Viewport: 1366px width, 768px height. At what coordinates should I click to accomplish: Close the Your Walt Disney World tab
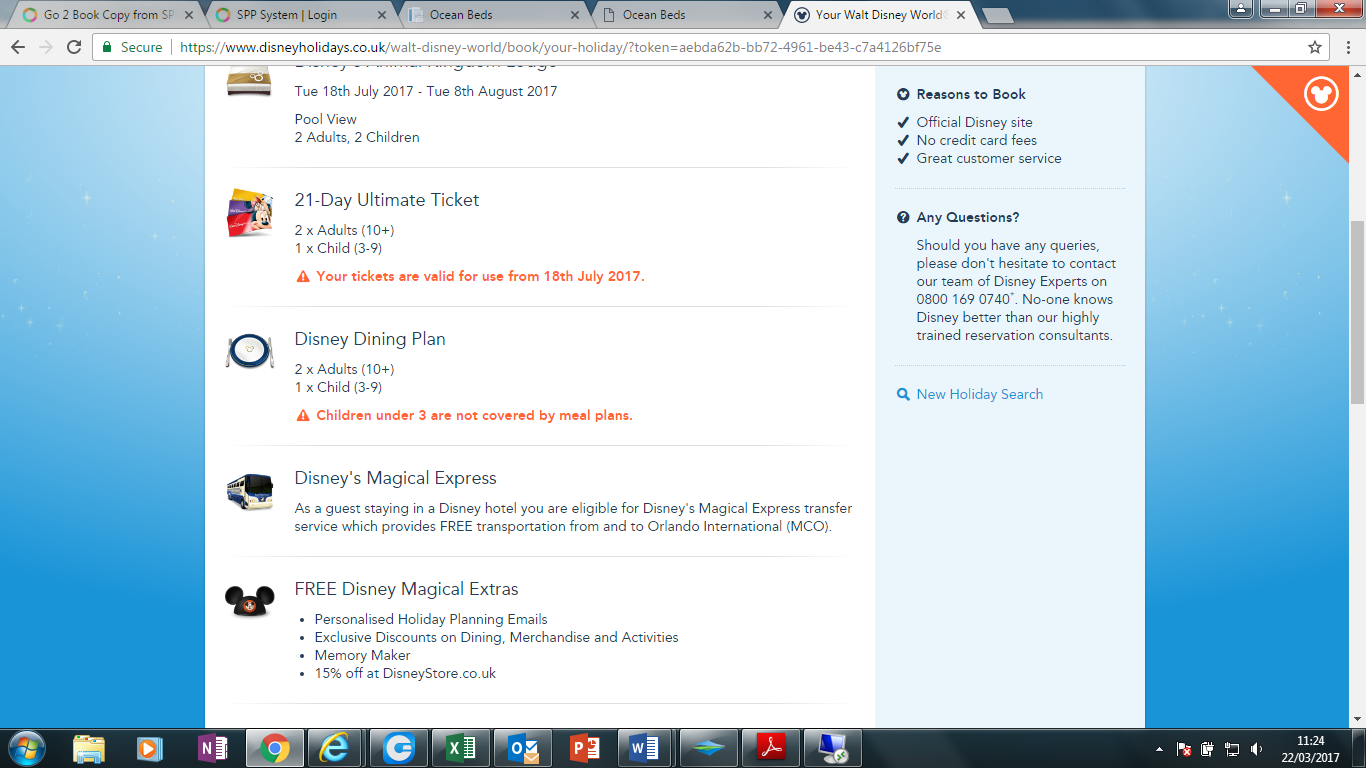click(x=961, y=15)
